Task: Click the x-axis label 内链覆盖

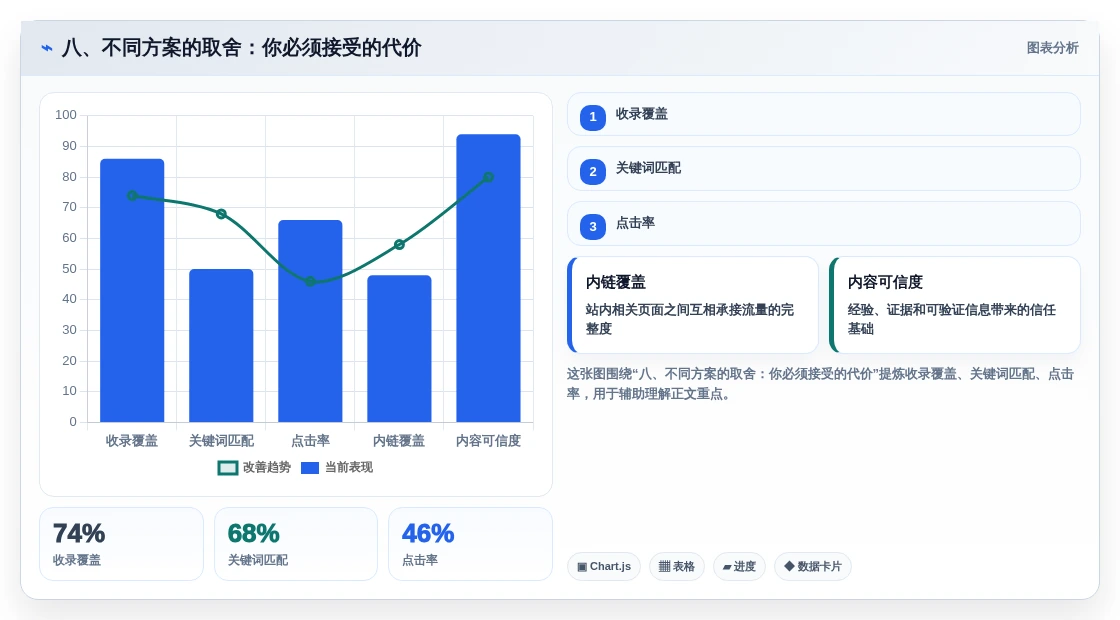Action: [399, 441]
